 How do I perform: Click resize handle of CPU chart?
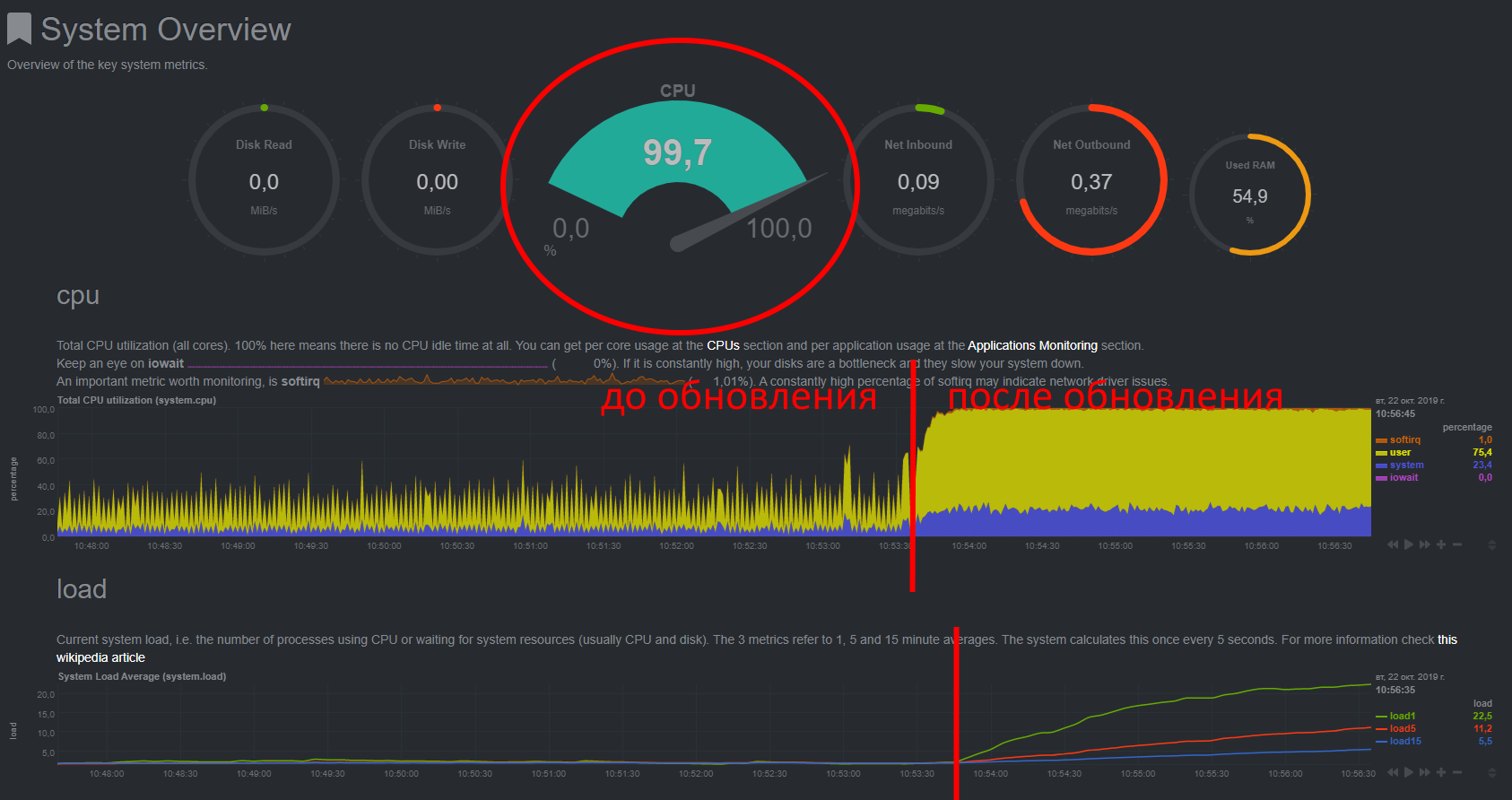point(1492,544)
